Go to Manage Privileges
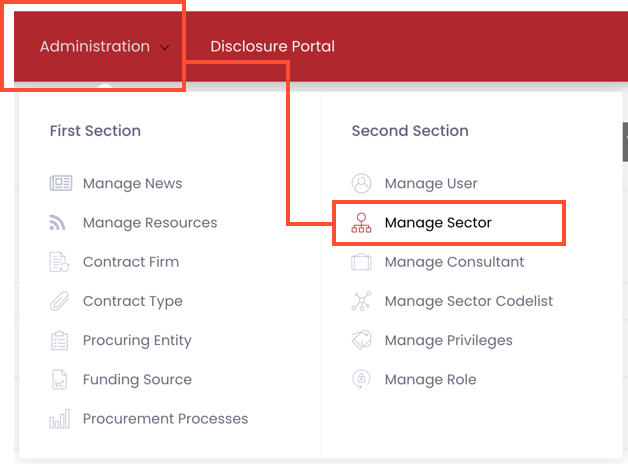The height and width of the screenshot is (464, 628). coord(448,340)
